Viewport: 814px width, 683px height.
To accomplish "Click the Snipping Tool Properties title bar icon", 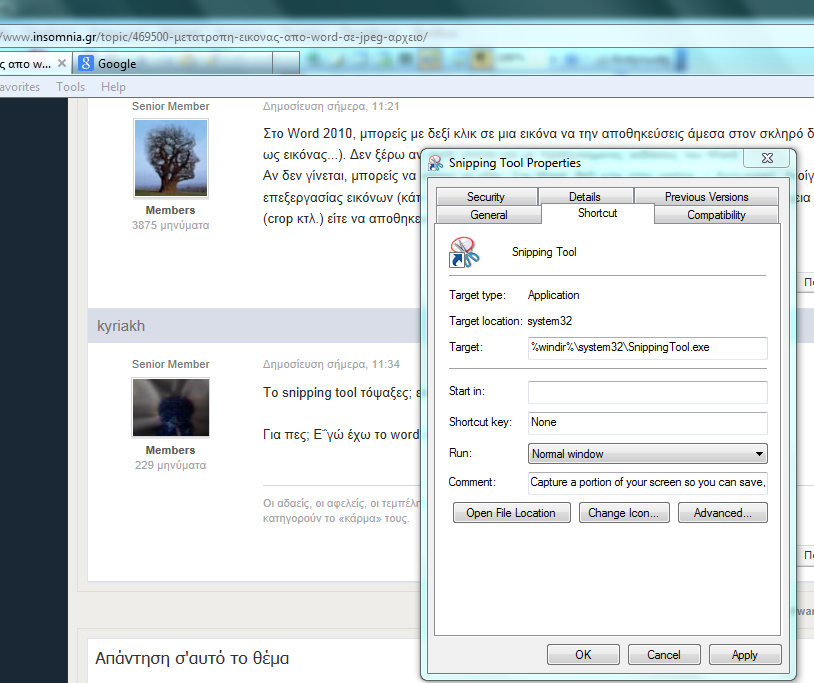I will tap(436, 163).
